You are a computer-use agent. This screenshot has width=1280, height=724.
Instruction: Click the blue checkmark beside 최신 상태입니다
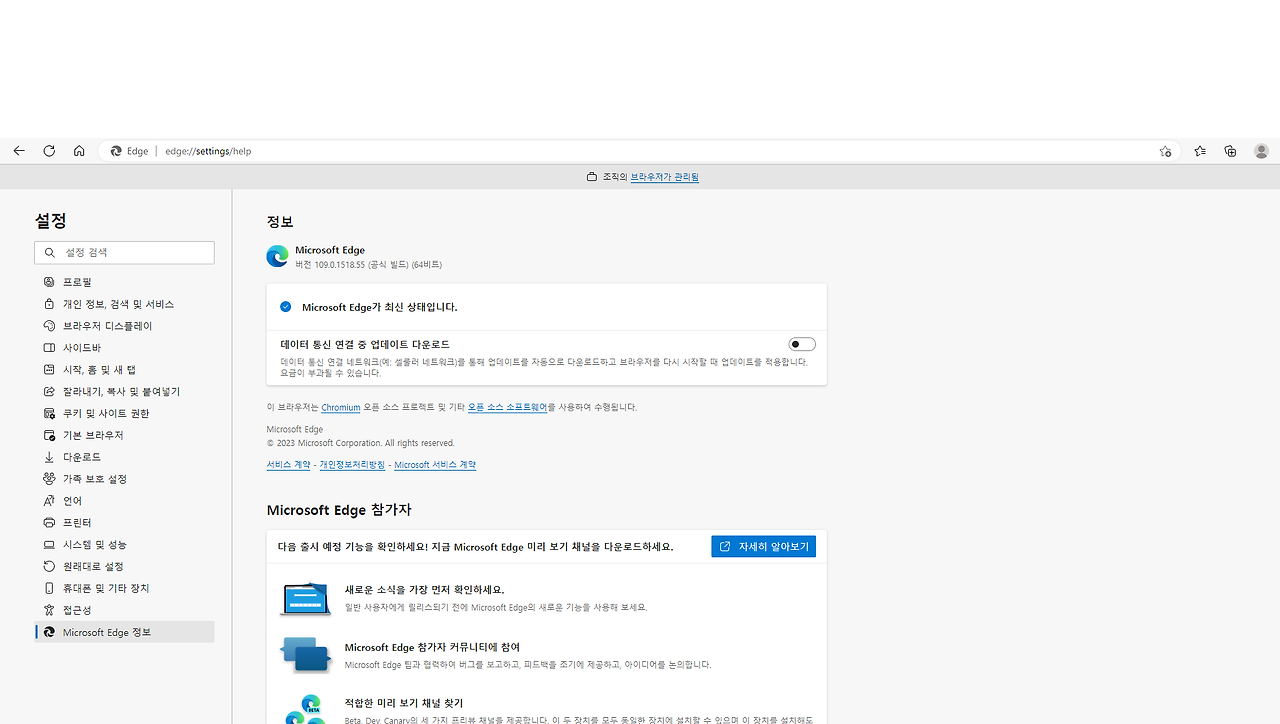[x=286, y=307]
